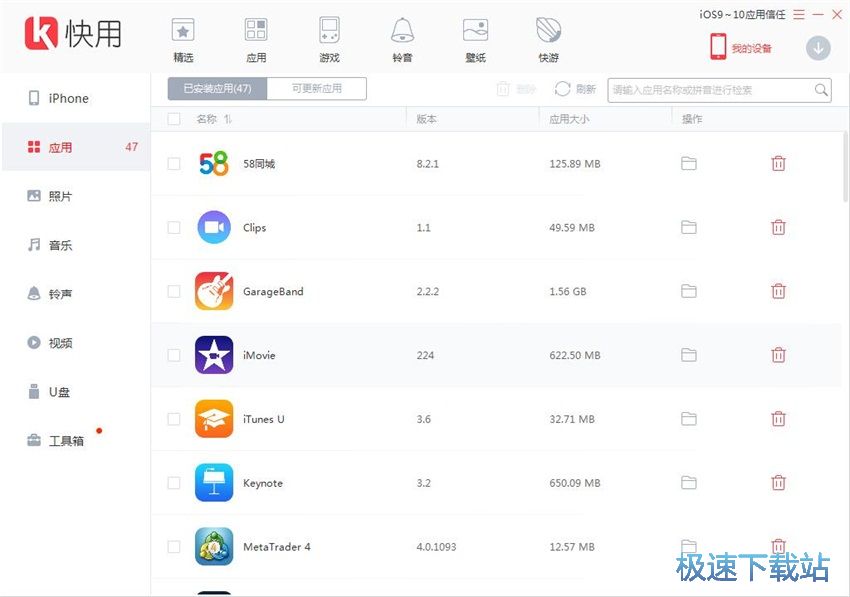The image size is (850, 597).
Task: Click the GarageBand app icon
Action: [x=214, y=291]
